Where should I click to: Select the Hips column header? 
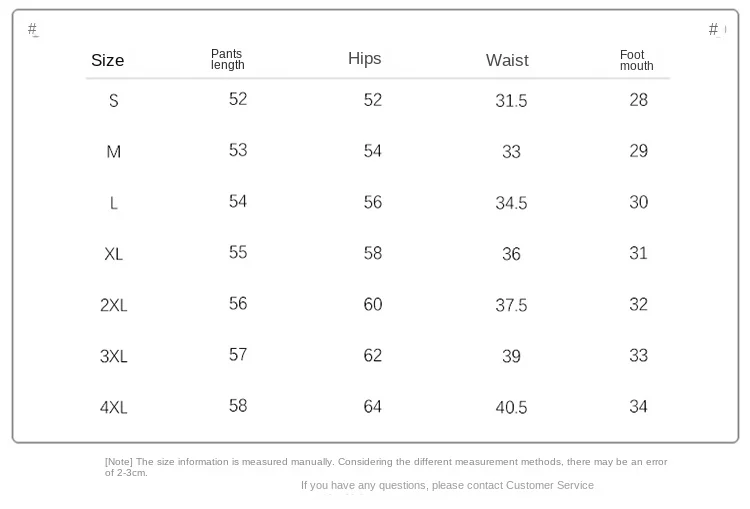[x=365, y=59]
